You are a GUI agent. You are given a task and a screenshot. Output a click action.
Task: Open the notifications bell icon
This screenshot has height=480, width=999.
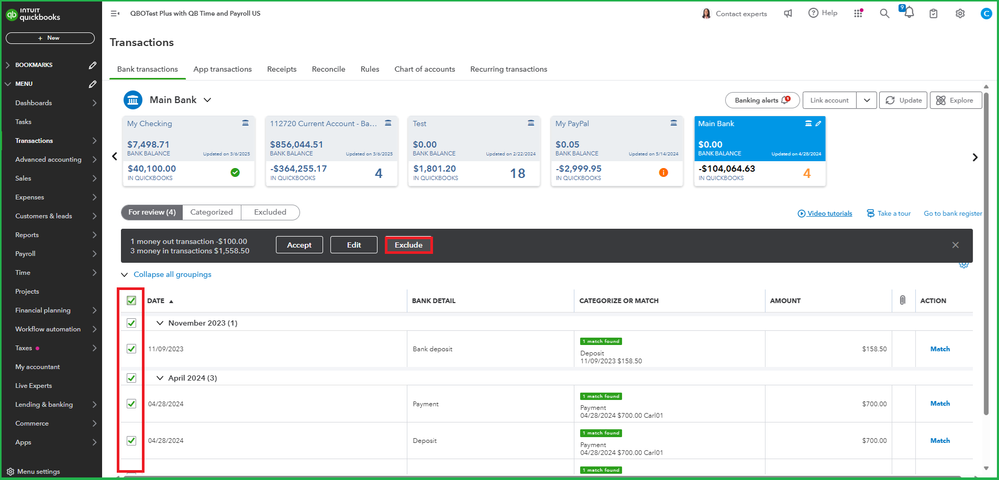pos(909,13)
